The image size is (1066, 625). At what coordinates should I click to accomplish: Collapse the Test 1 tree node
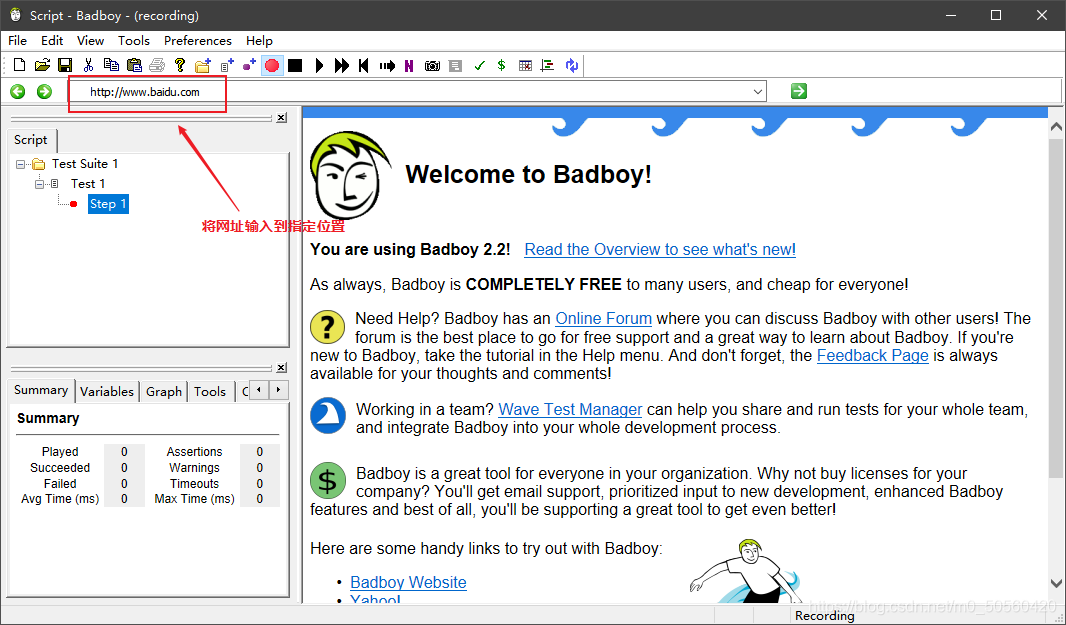tap(39, 184)
